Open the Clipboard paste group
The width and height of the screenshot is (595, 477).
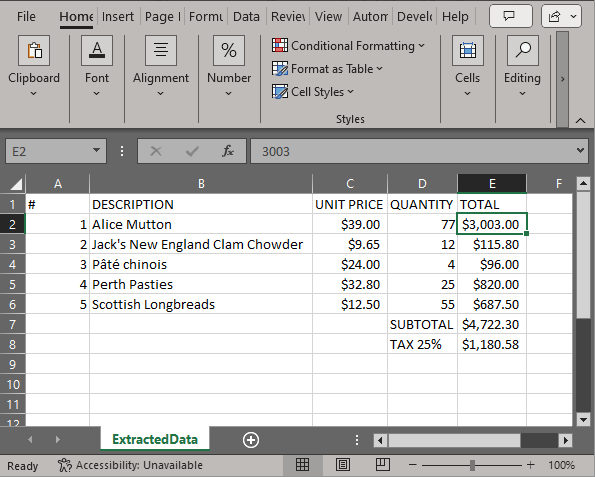point(34,67)
